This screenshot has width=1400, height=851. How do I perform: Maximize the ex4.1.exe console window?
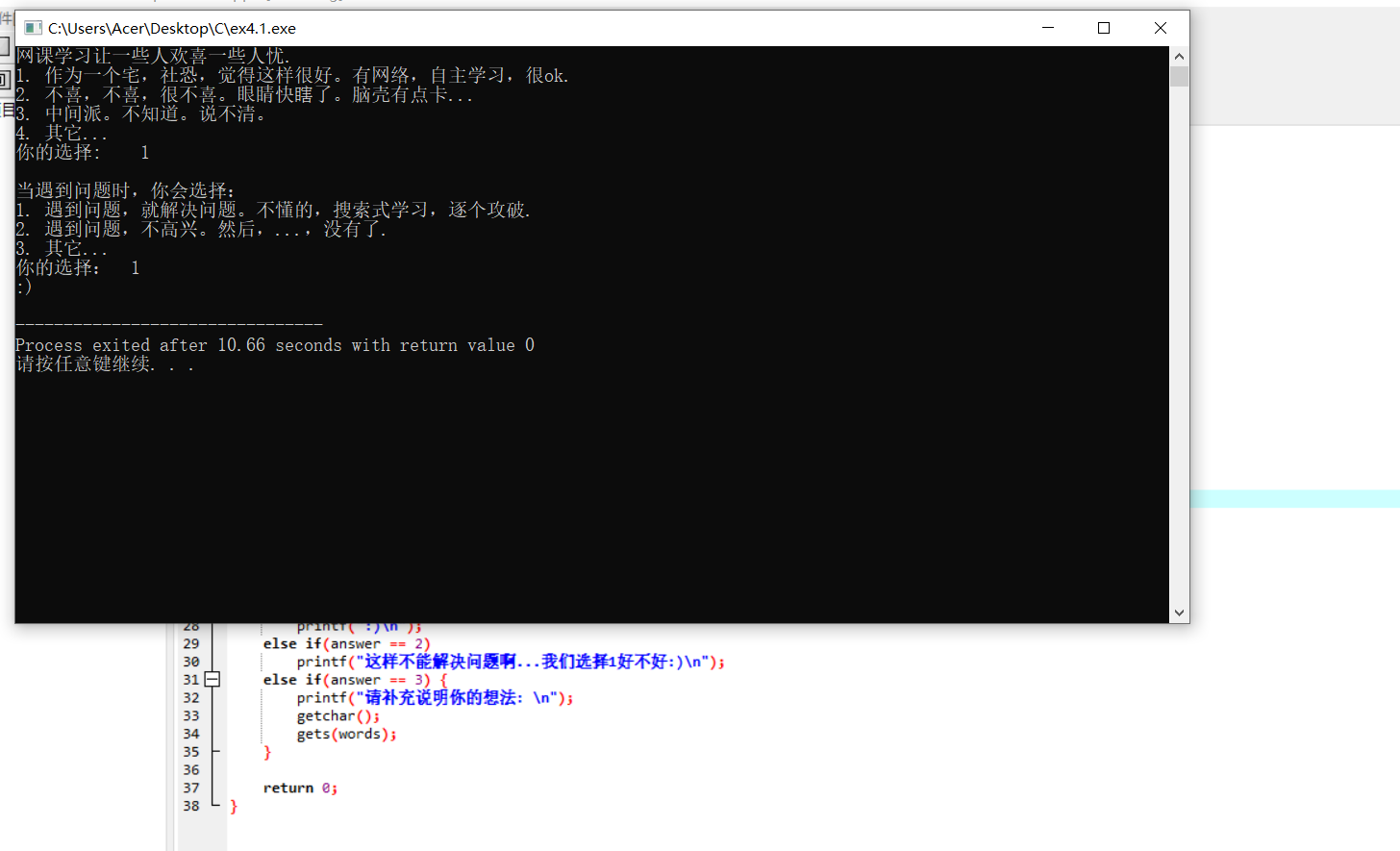1104,28
